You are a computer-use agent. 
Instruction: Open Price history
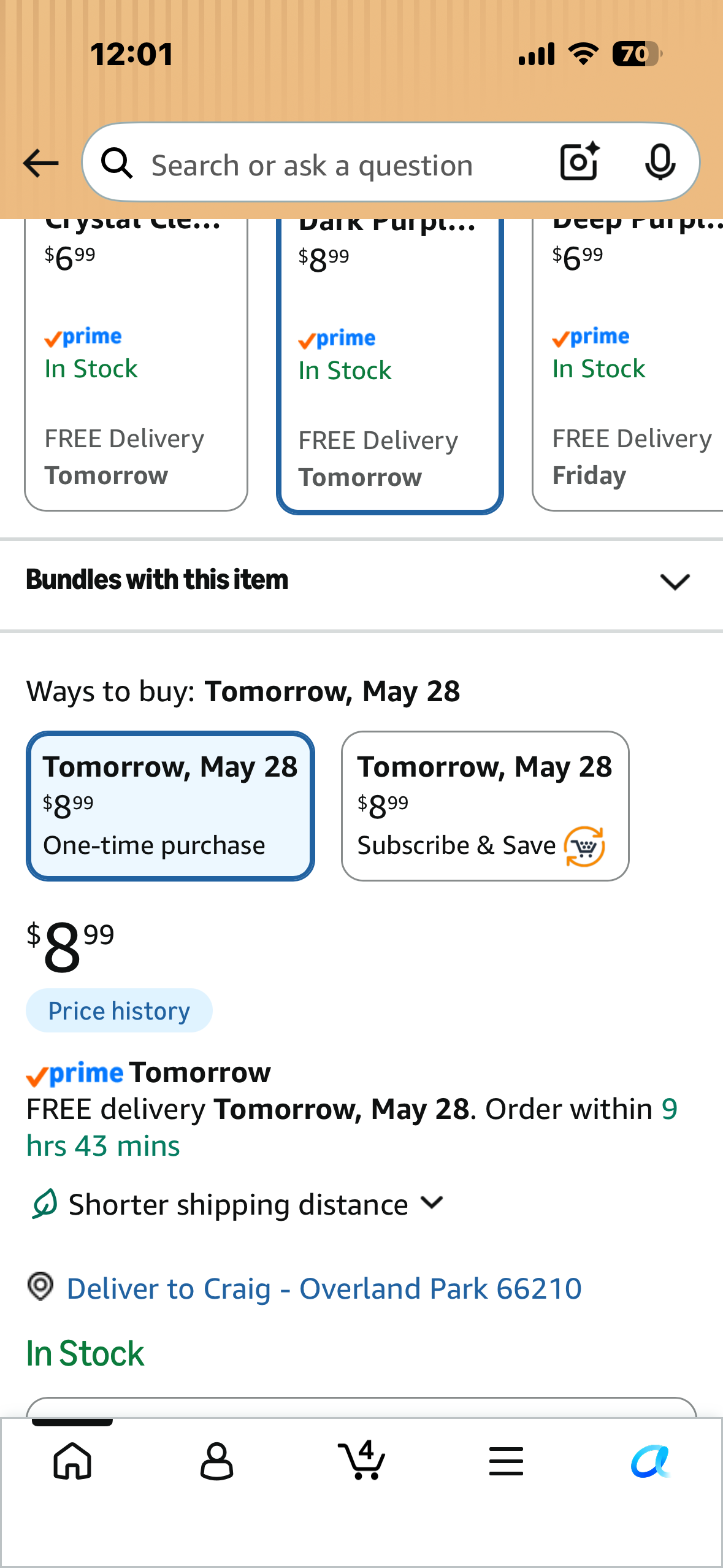click(x=119, y=1010)
